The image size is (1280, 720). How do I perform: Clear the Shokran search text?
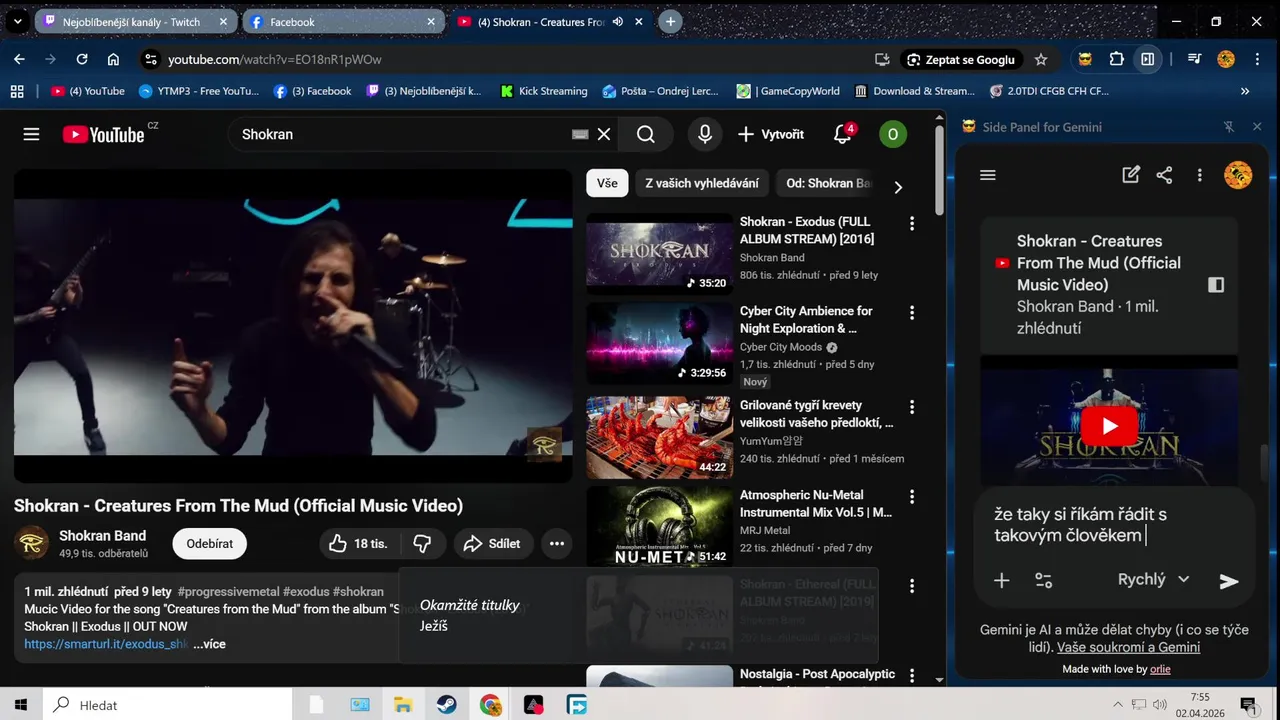tap(604, 134)
